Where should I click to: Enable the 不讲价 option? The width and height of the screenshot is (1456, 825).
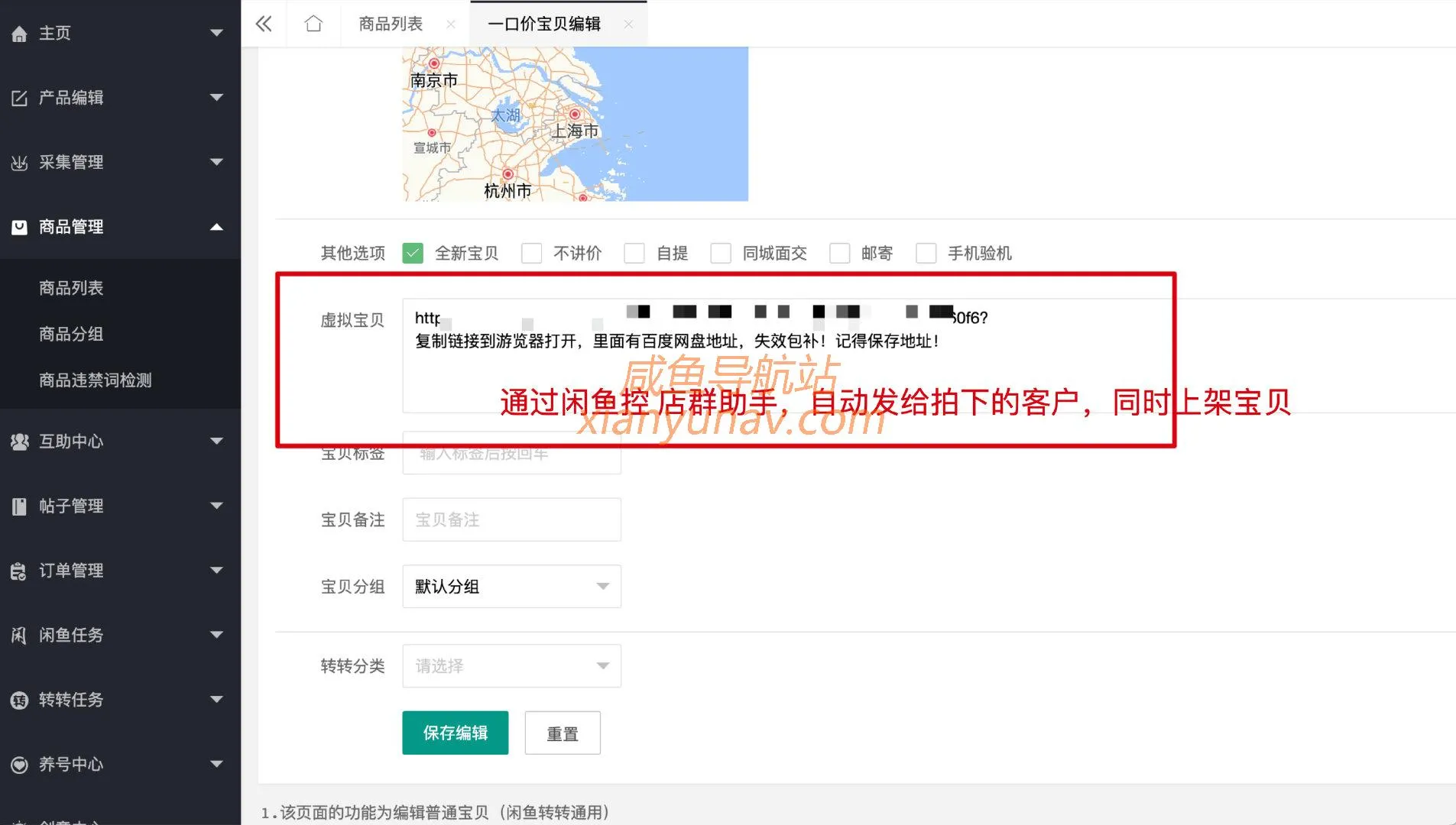[x=532, y=252]
